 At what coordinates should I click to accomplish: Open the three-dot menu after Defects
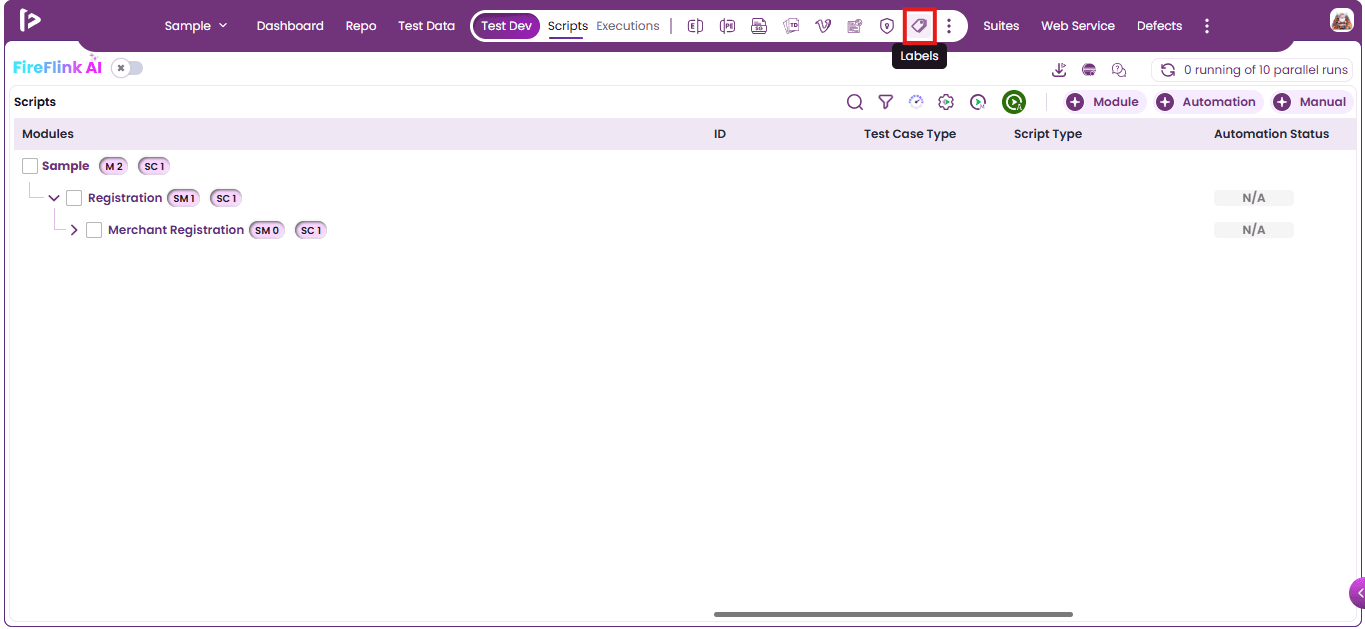pos(1207,26)
